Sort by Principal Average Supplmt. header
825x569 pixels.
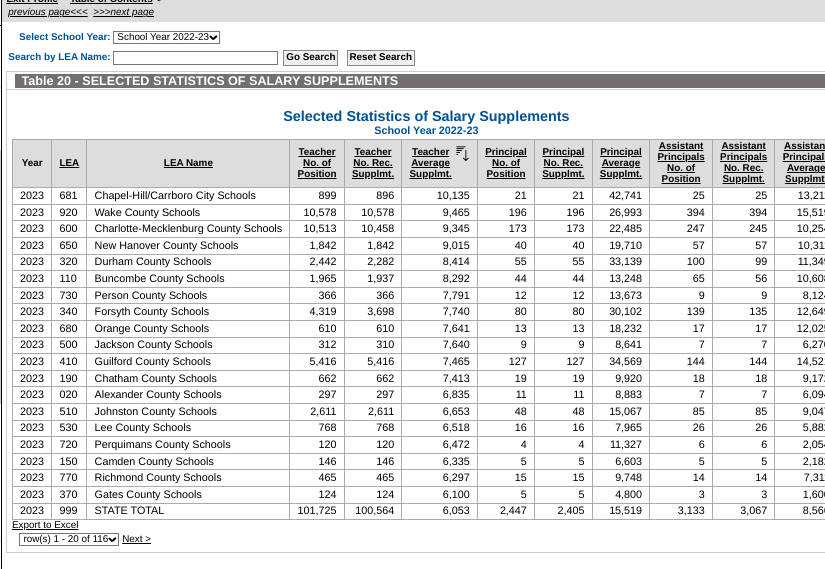point(621,163)
